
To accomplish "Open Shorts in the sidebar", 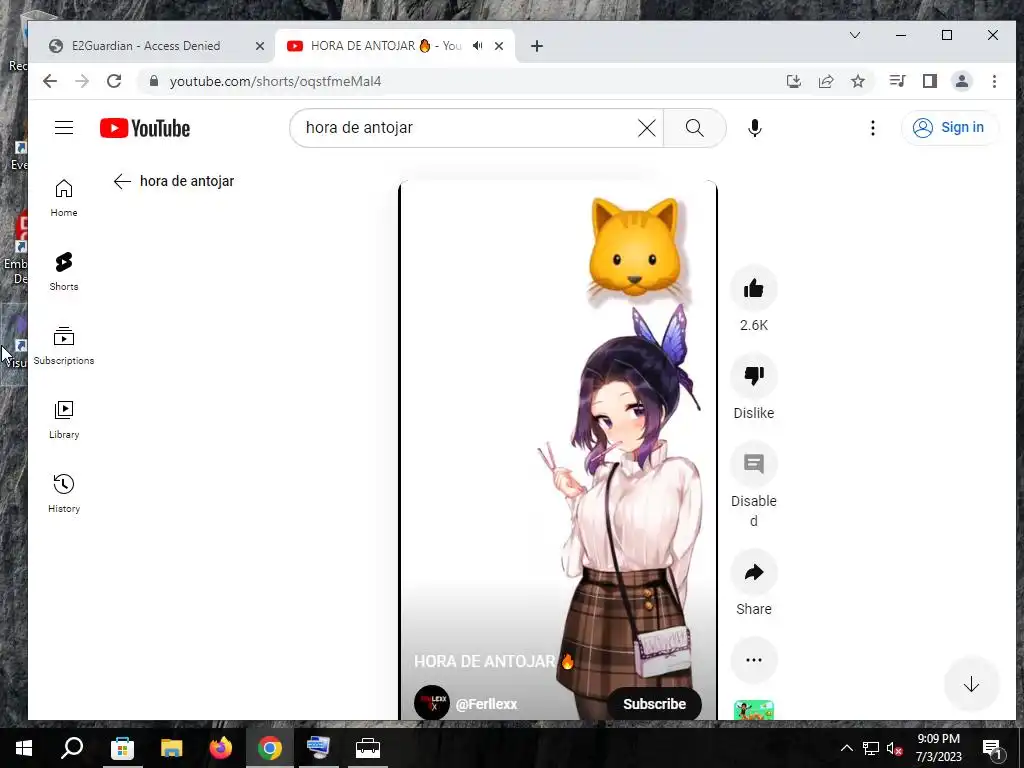I will (64, 272).
